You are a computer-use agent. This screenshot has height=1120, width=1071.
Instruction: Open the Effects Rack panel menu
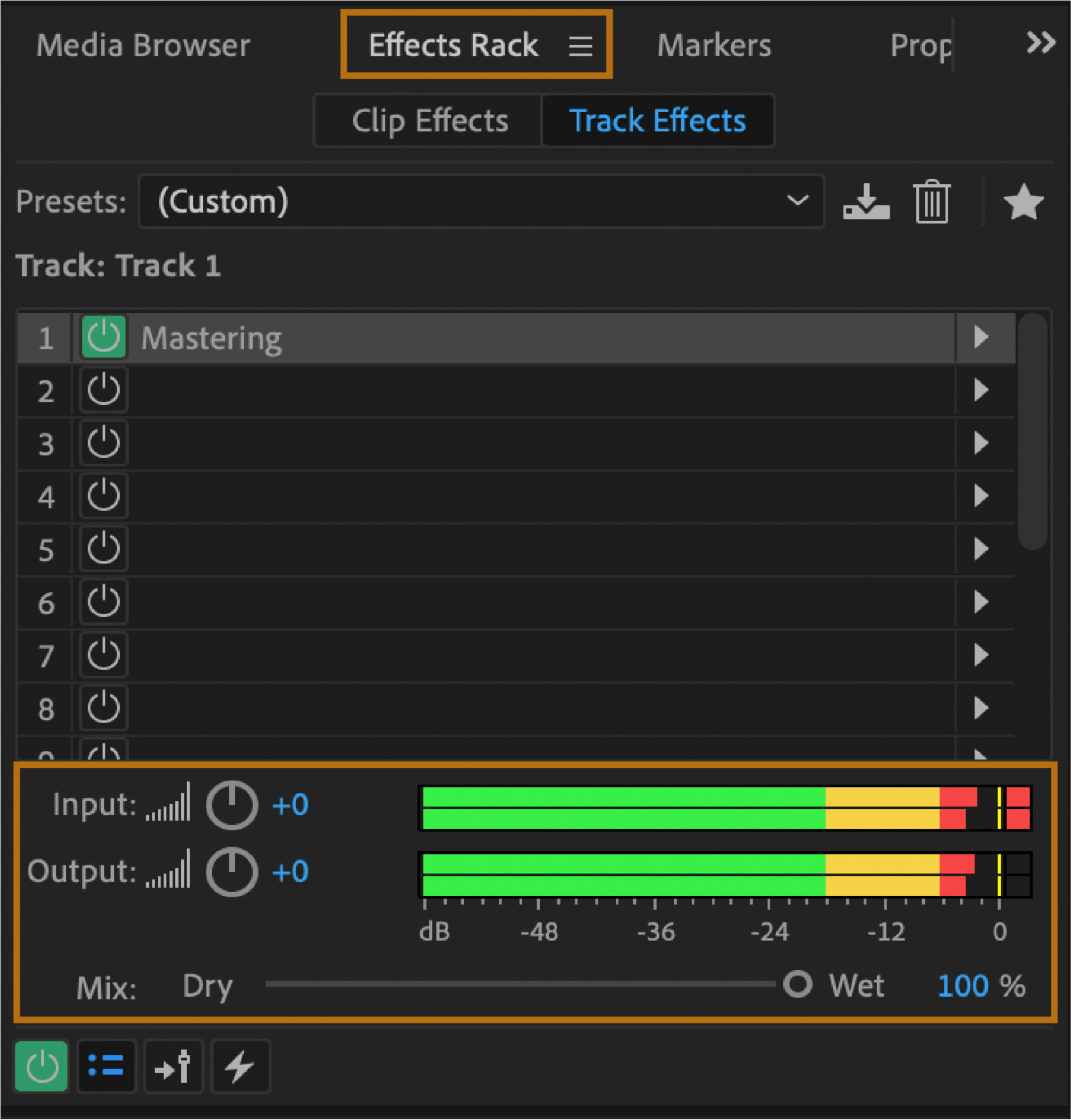[x=580, y=46]
